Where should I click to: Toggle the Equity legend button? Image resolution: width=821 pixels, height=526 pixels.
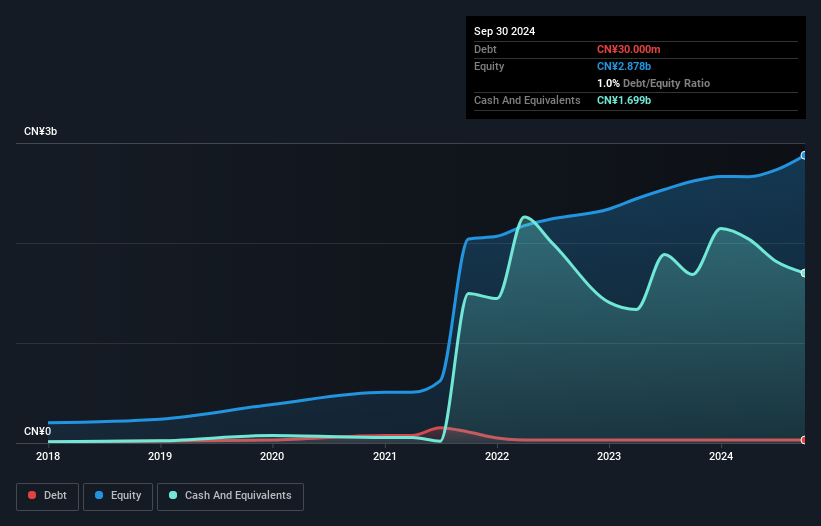(118, 496)
